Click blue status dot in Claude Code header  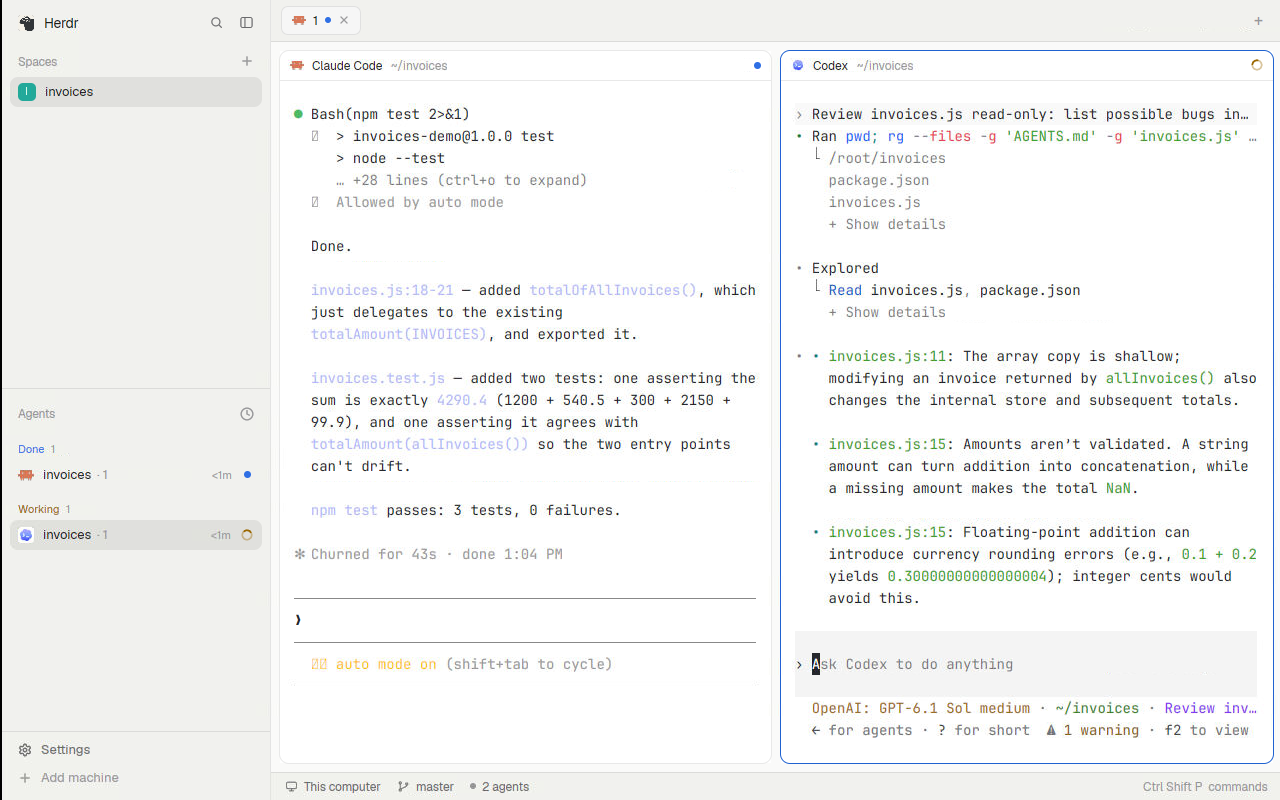pyautogui.click(x=757, y=66)
